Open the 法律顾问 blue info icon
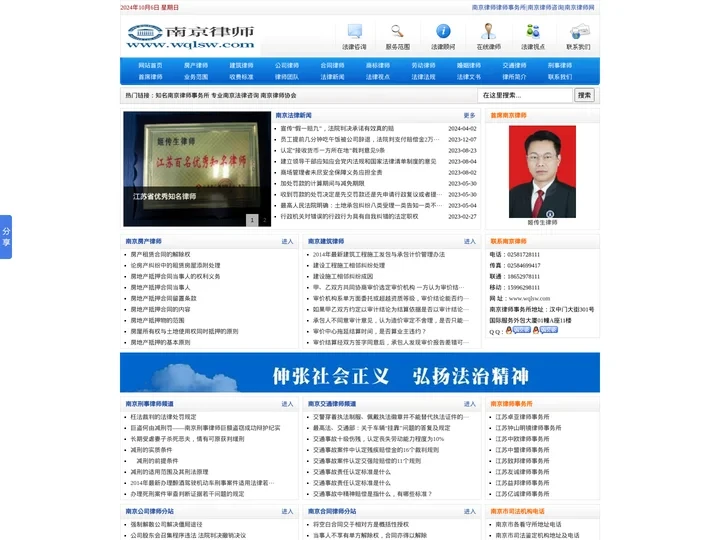720x540 pixels. click(x=443, y=31)
